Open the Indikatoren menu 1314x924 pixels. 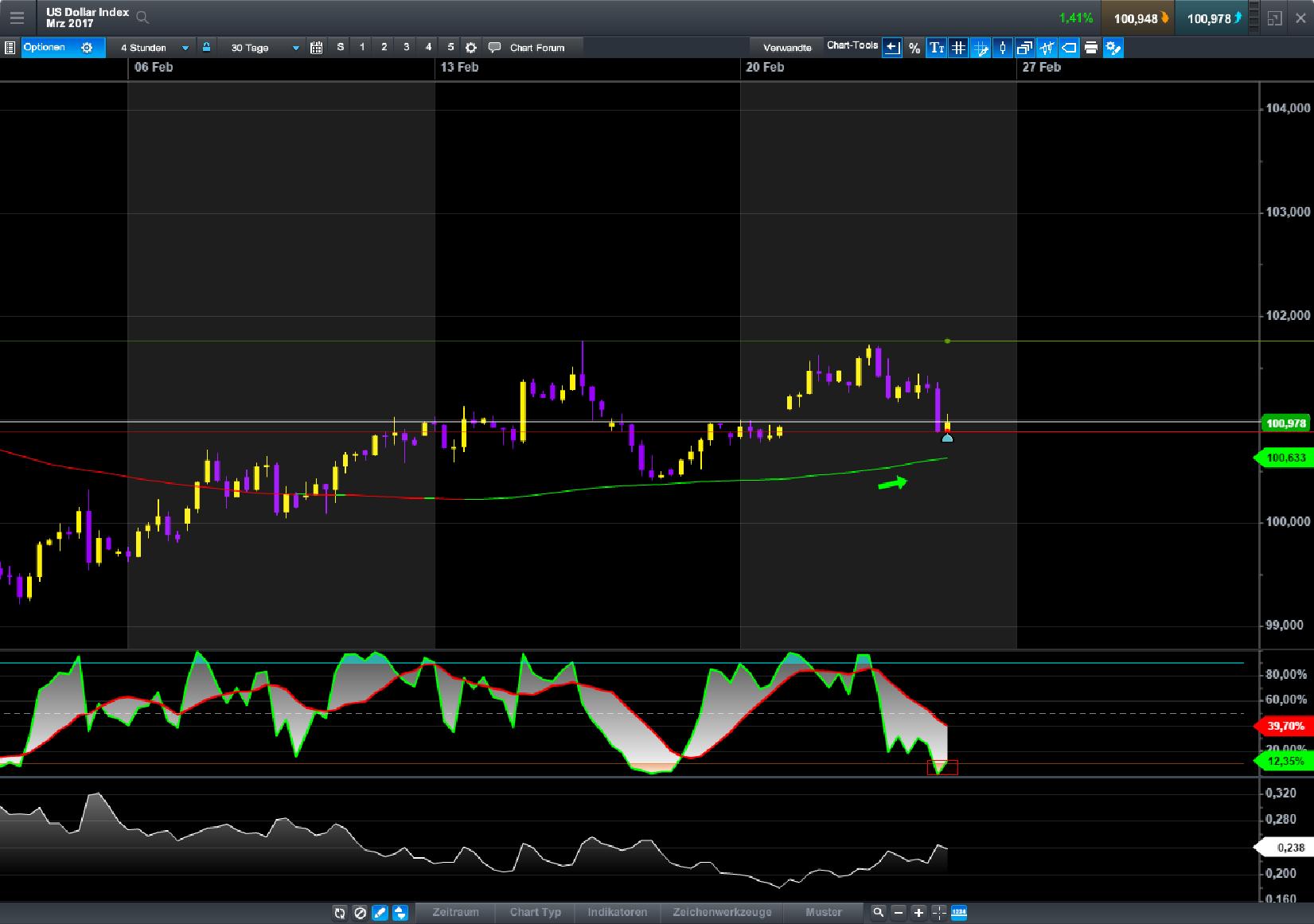[x=617, y=913]
